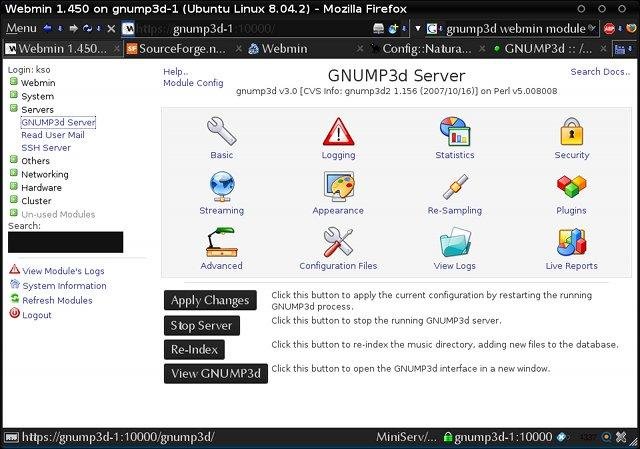640x449 pixels.
Task: Click the System Information sidebar icon
Action: point(15,285)
